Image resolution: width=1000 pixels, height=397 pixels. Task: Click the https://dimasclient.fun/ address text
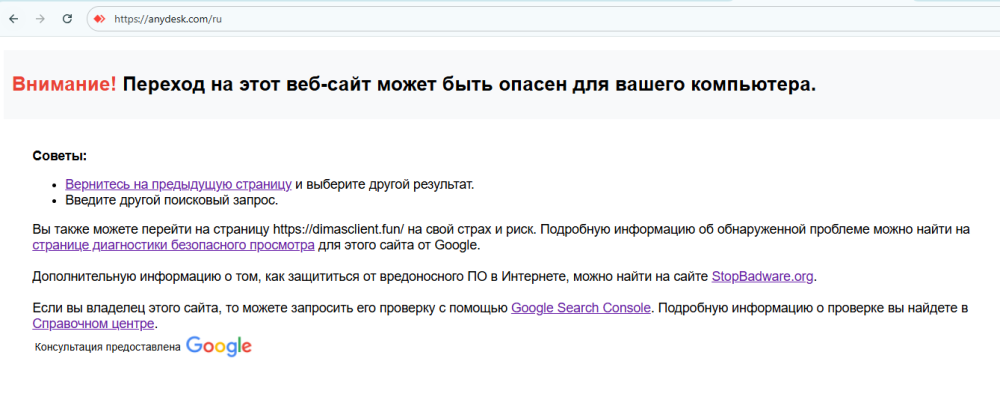pyautogui.click(x=338, y=228)
